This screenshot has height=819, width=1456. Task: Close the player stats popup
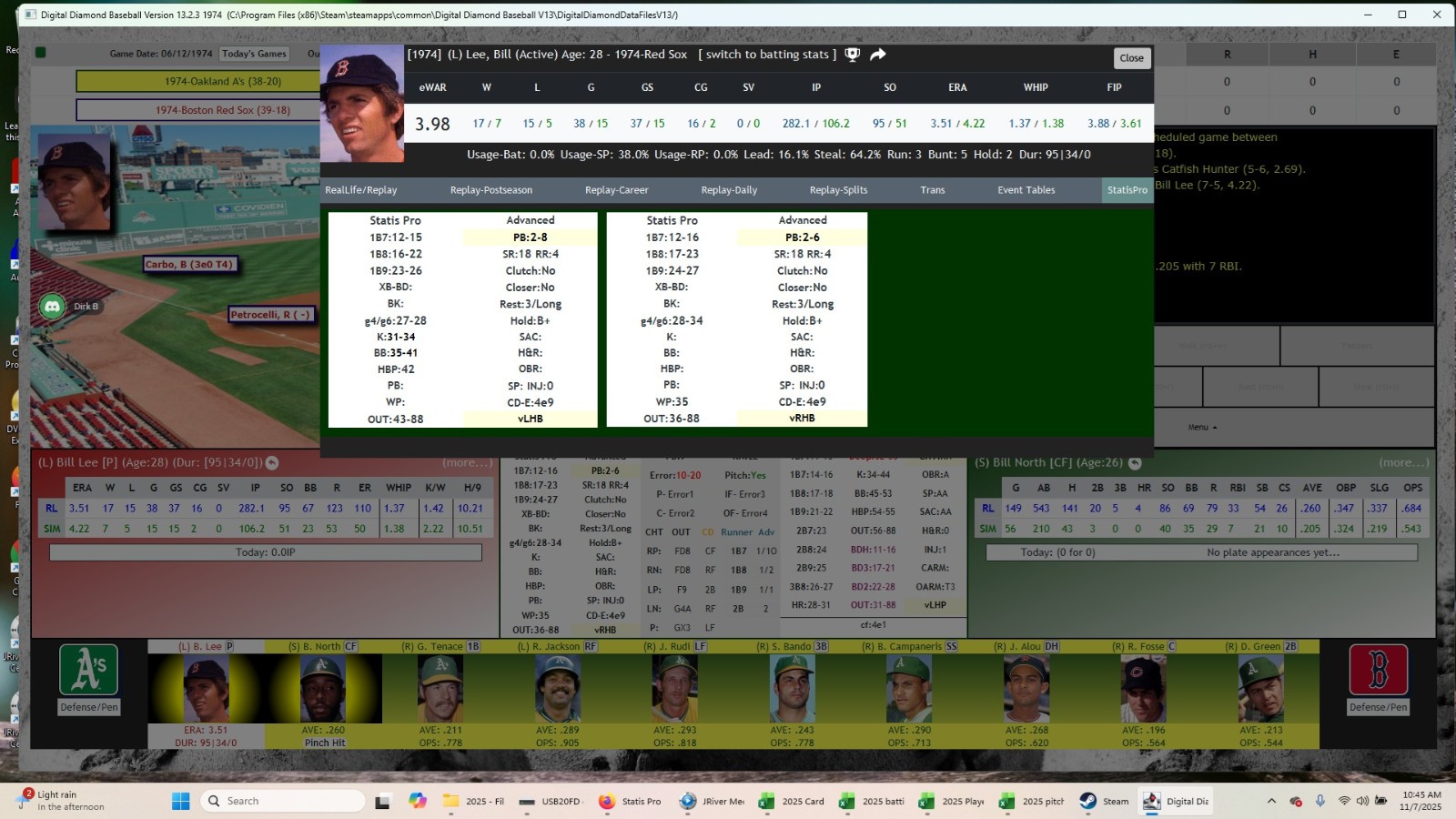tap(1132, 58)
